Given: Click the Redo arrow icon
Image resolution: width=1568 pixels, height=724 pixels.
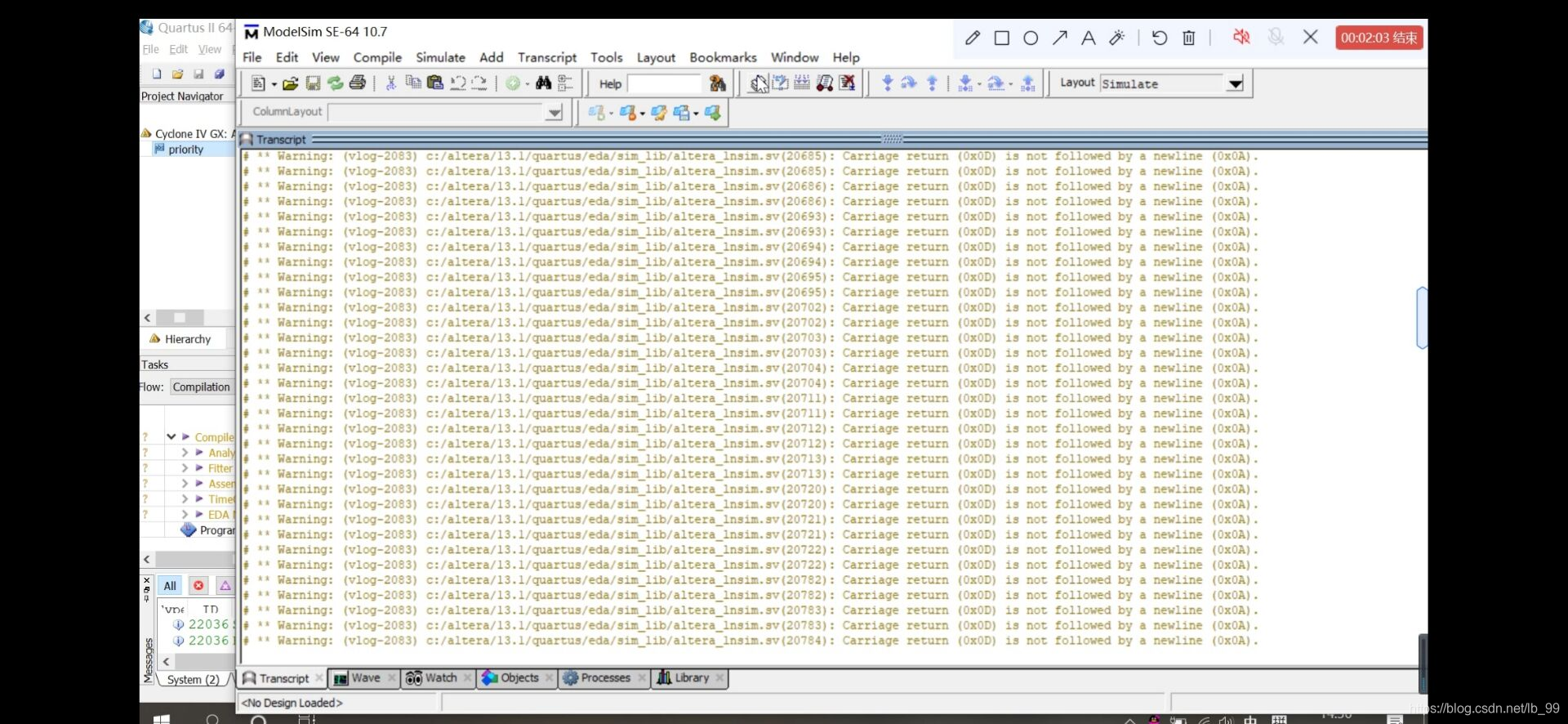Looking at the screenshot, I should pos(479,83).
